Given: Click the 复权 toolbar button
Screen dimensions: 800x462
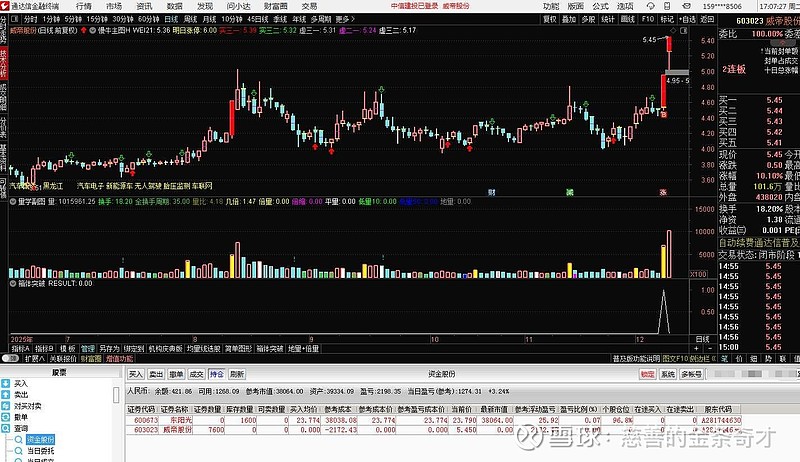Looking at the screenshot, I should point(549,19).
